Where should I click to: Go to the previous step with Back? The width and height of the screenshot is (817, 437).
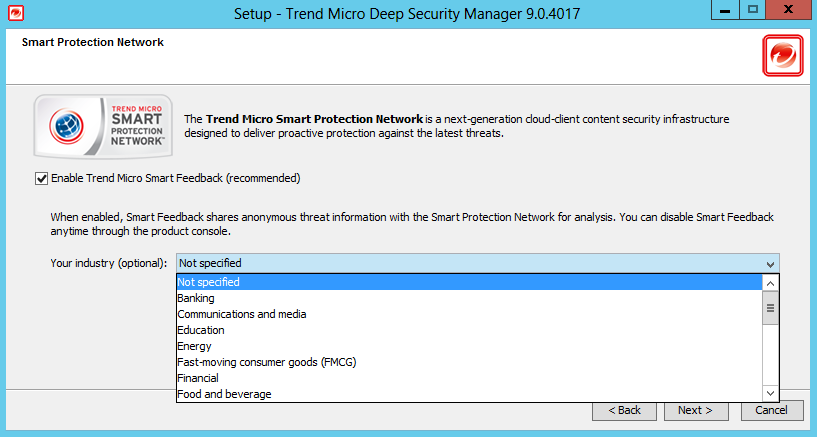point(624,410)
